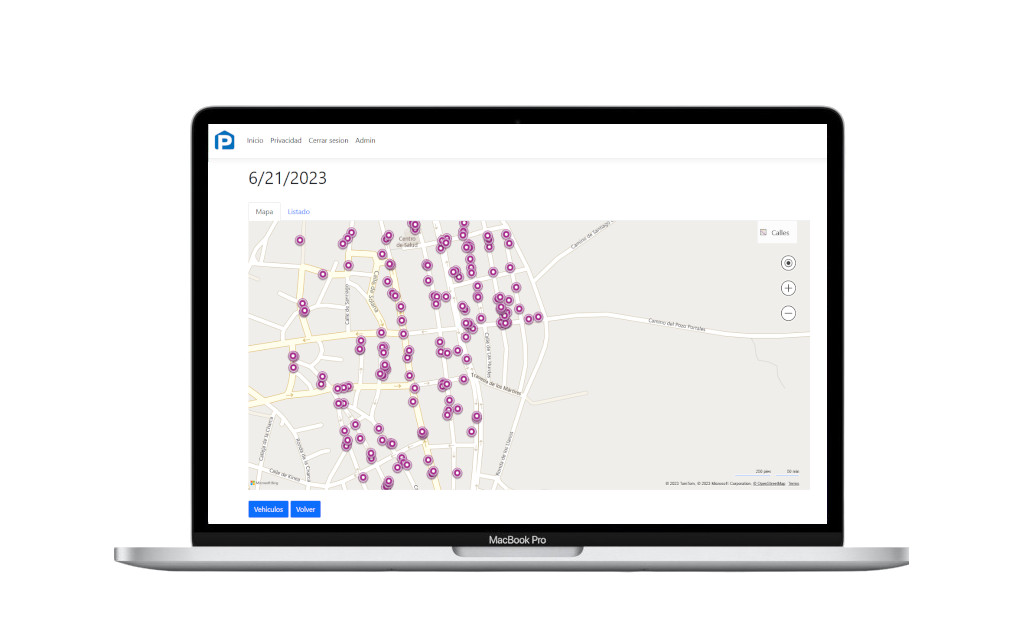This screenshot has width=1024, height=630.
Task: Switch to the Mapa tab
Action: (264, 212)
